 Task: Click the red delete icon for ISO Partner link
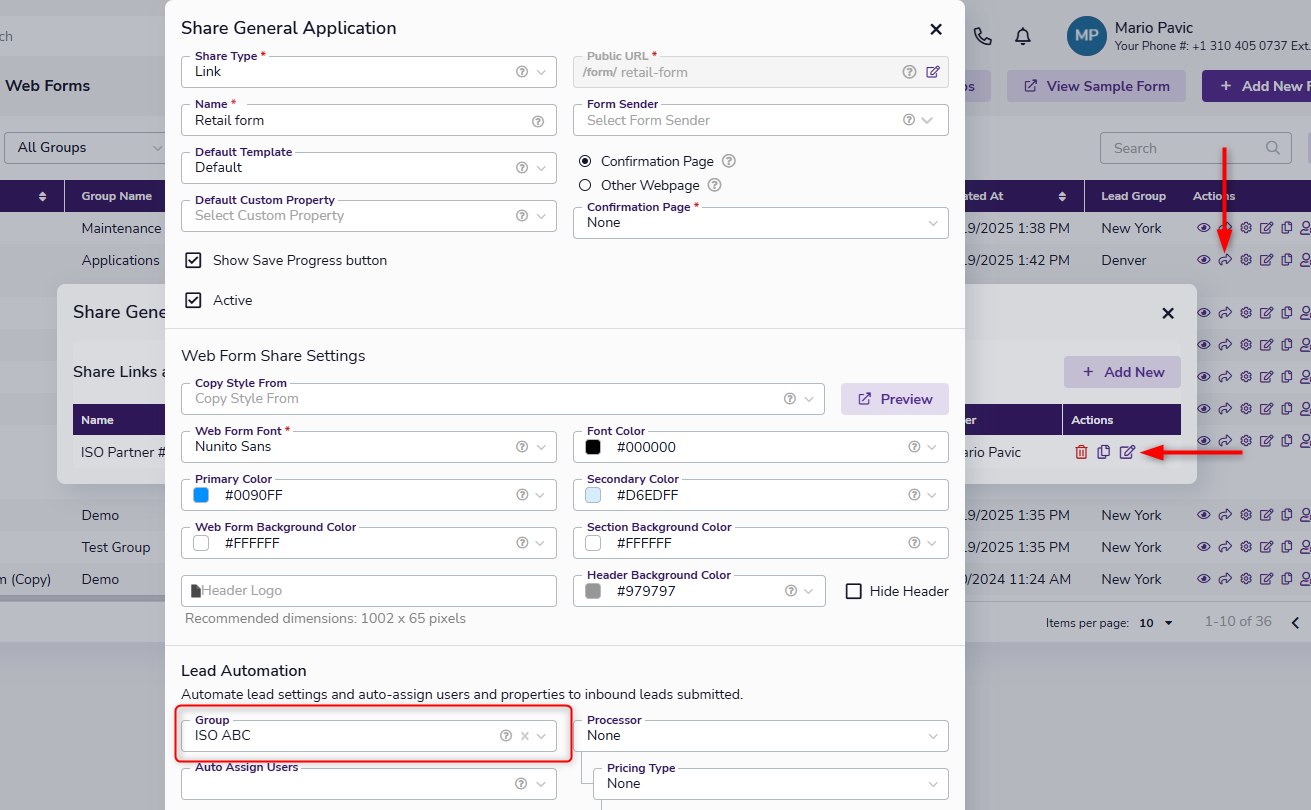(x=1081, y=452)
